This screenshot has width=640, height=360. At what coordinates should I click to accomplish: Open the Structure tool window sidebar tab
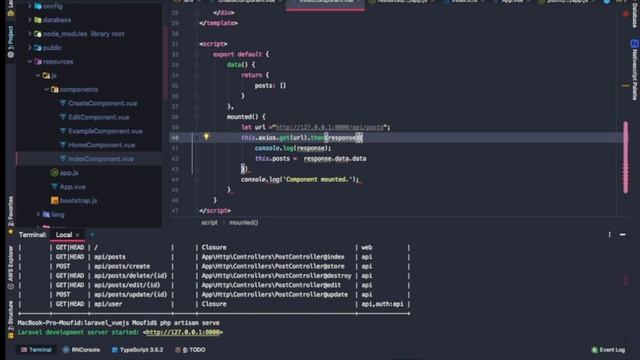tap(11, 319)
